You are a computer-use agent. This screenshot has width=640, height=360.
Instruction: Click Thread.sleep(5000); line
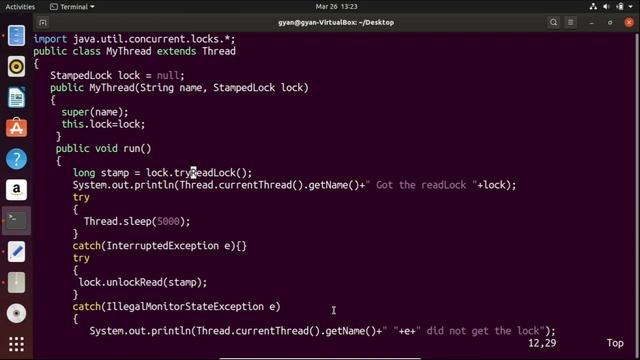137,222
